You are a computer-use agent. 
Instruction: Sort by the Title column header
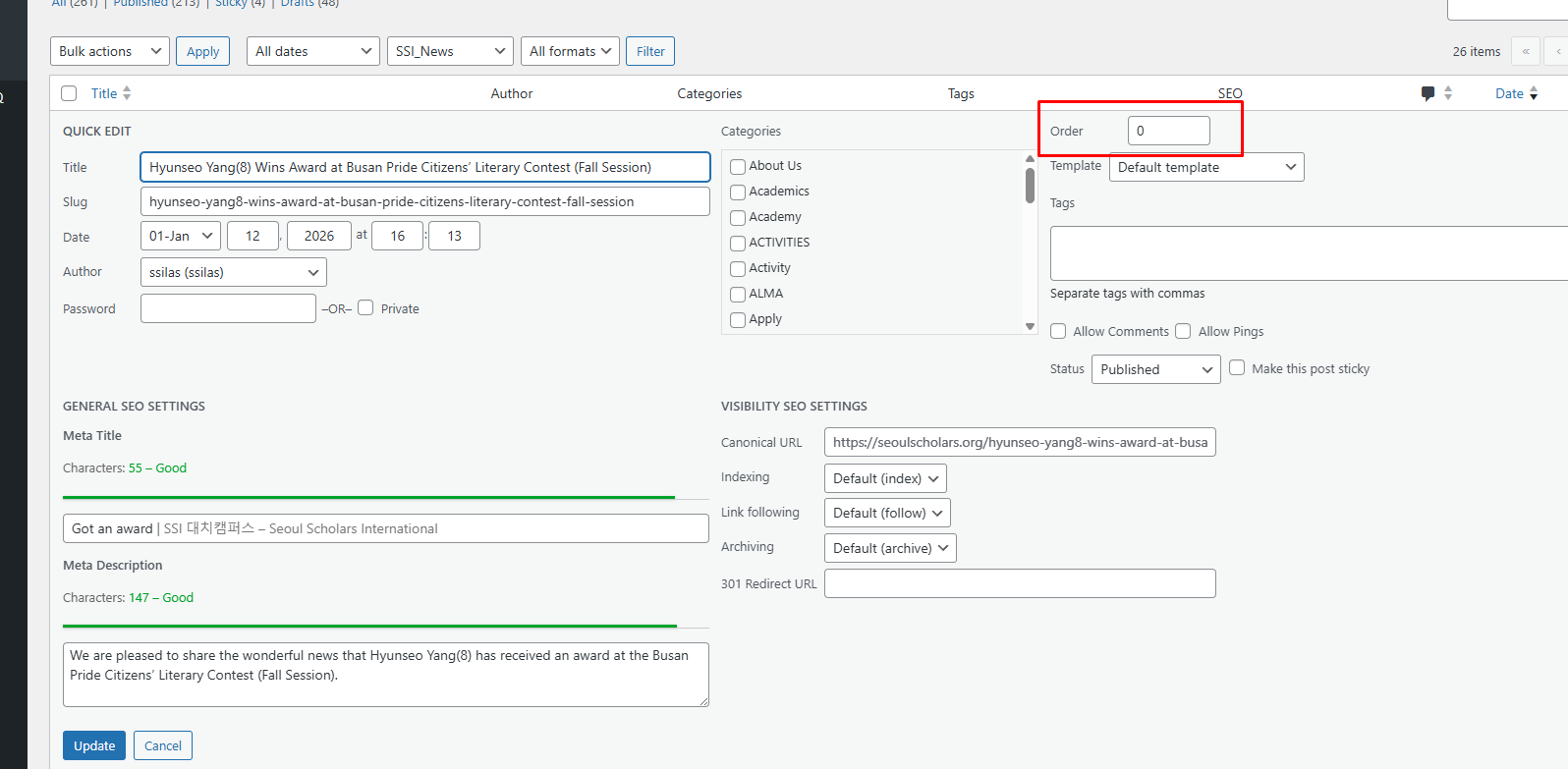click(104, 93)
